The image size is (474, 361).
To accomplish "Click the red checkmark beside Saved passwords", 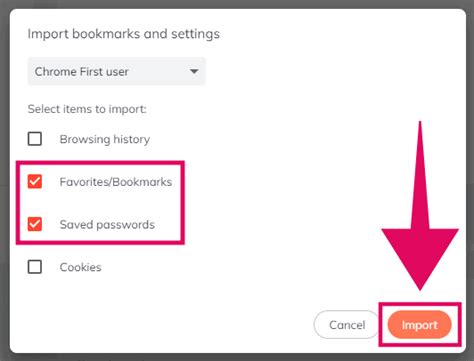I will 35,224.
